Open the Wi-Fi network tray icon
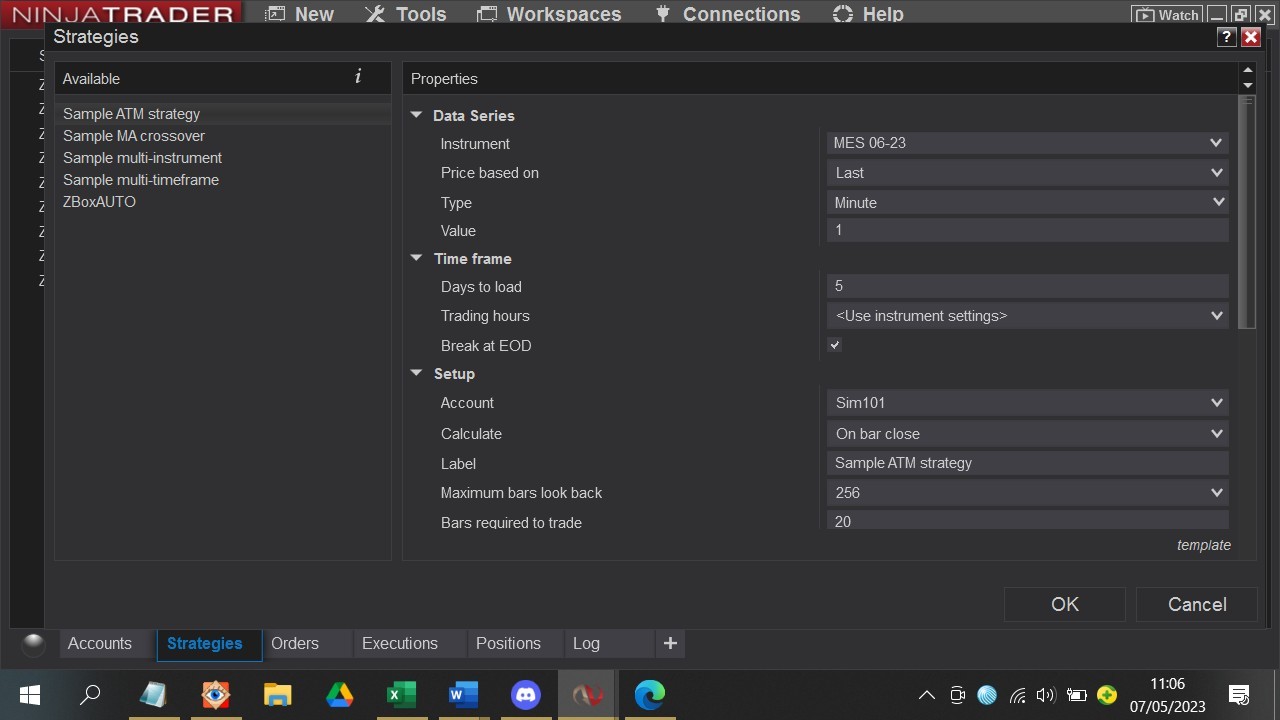The height and width of the screenshot is (720, 1280). (x=1017, y=695)
